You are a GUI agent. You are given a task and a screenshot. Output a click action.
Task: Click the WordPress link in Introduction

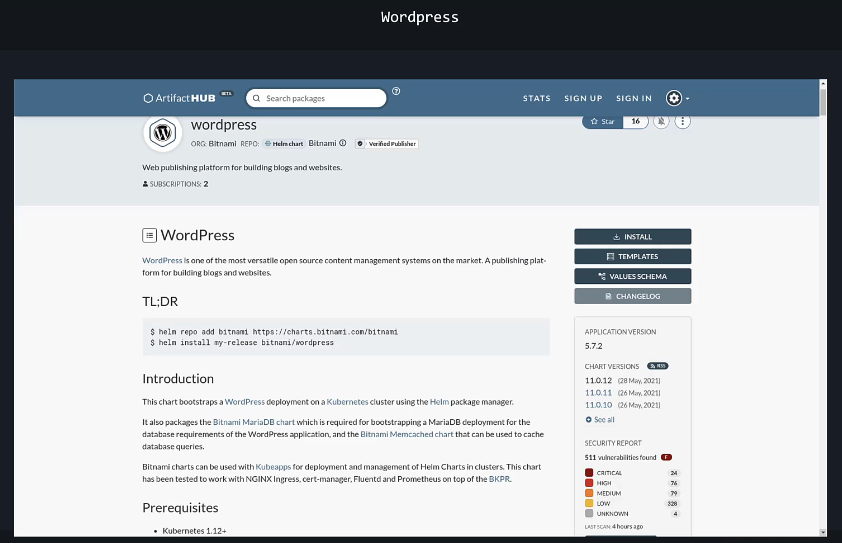245,402
